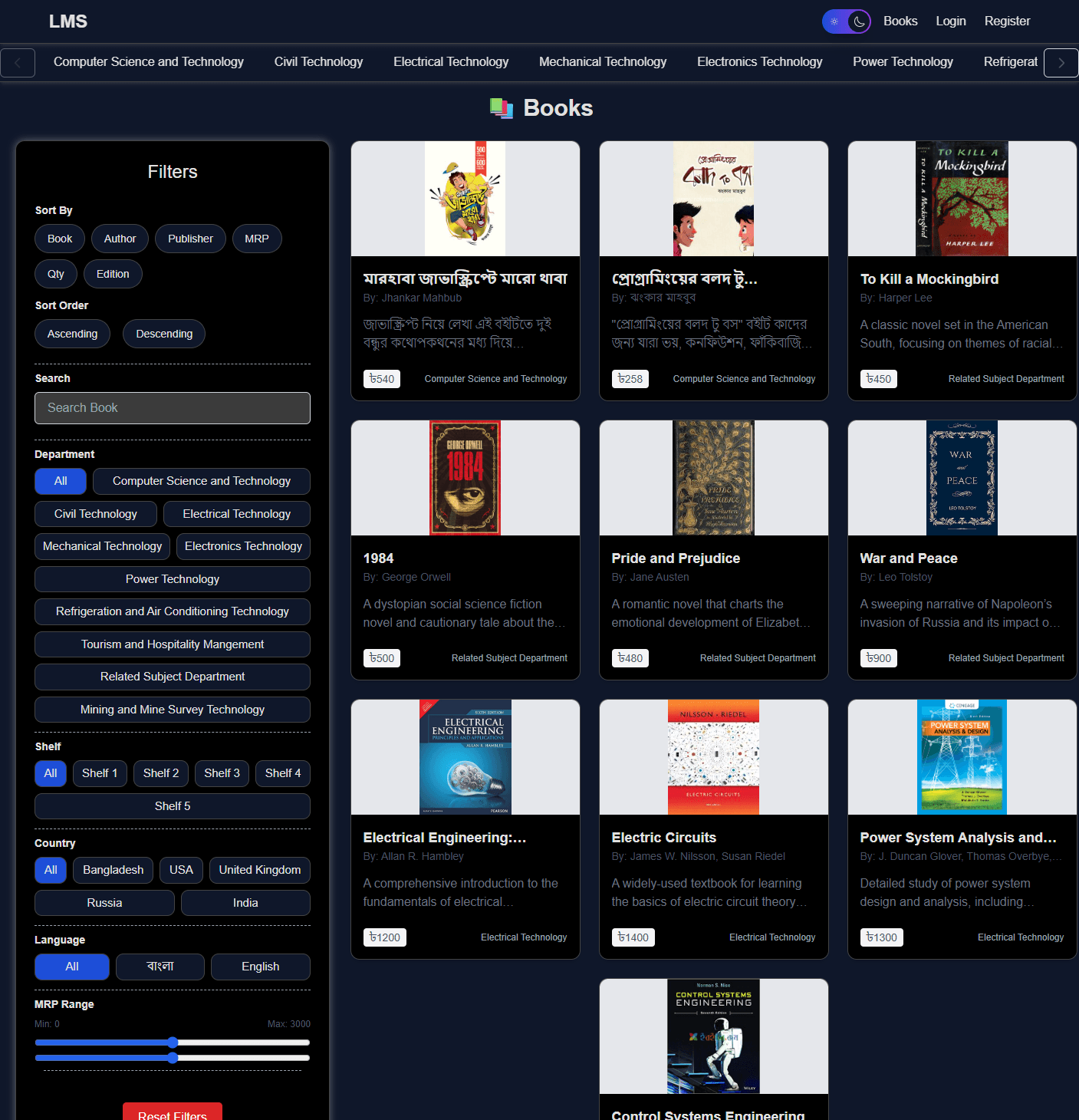Click the sun icon on the theme switch

[x=835, y=21]
